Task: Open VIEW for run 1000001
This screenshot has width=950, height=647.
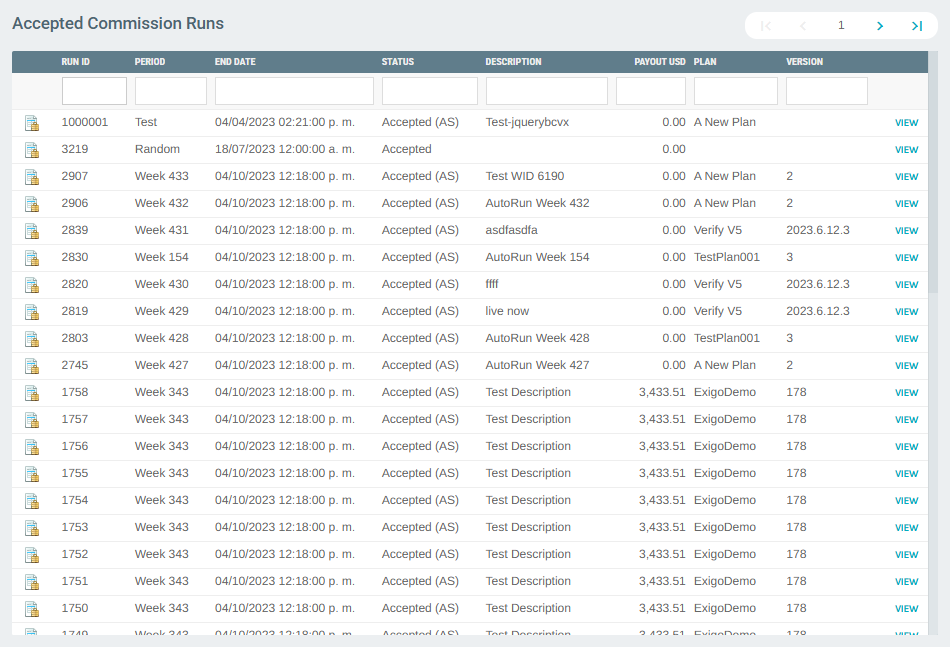Action: point(906,122)
